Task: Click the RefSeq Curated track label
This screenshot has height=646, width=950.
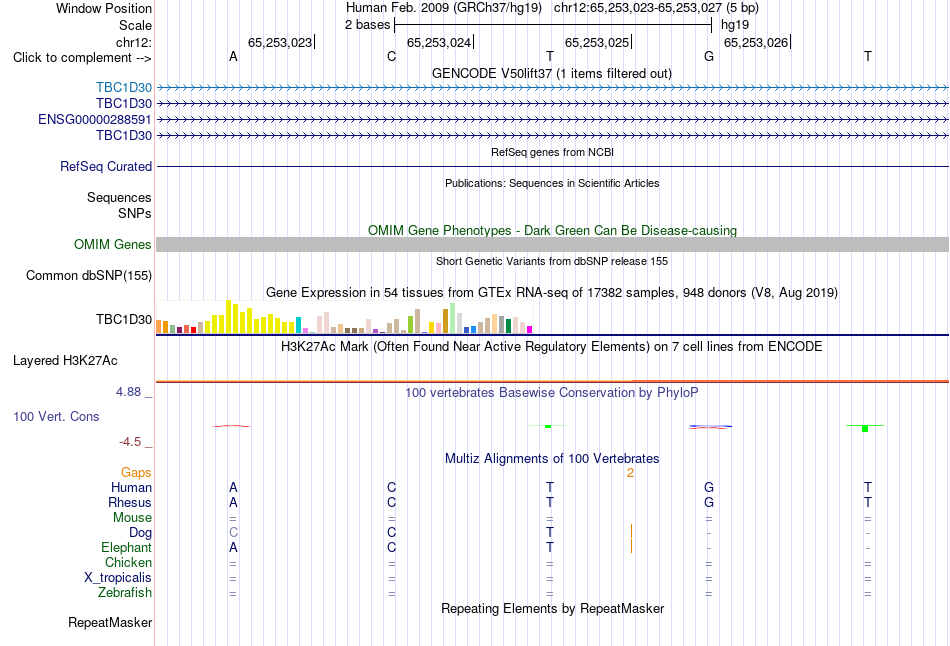Action: pyautogui.click(x=105, y=167)
